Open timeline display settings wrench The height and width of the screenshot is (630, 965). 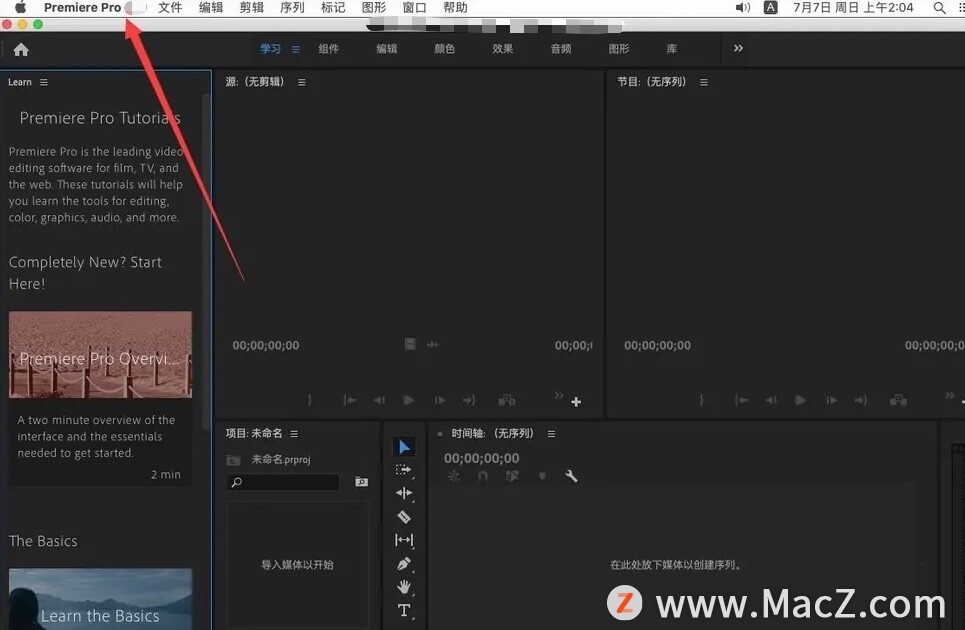tap(571, 476)
